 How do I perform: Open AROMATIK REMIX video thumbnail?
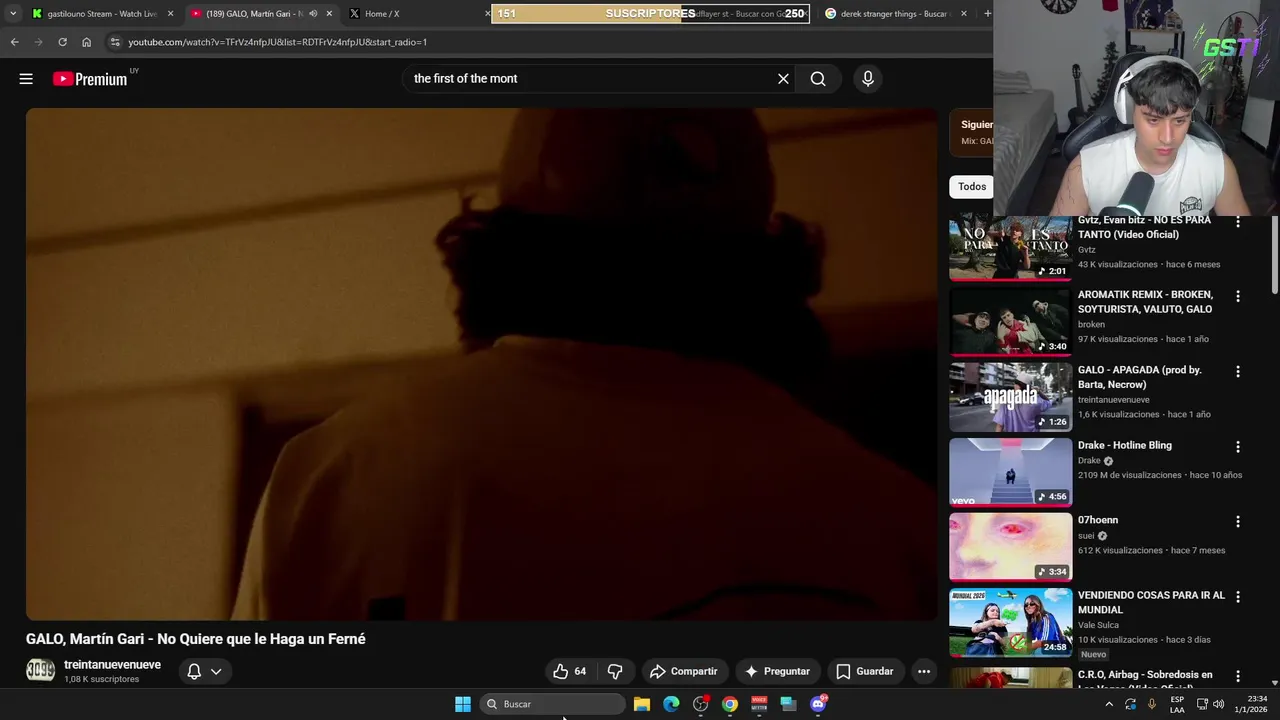coord(1010,322)
